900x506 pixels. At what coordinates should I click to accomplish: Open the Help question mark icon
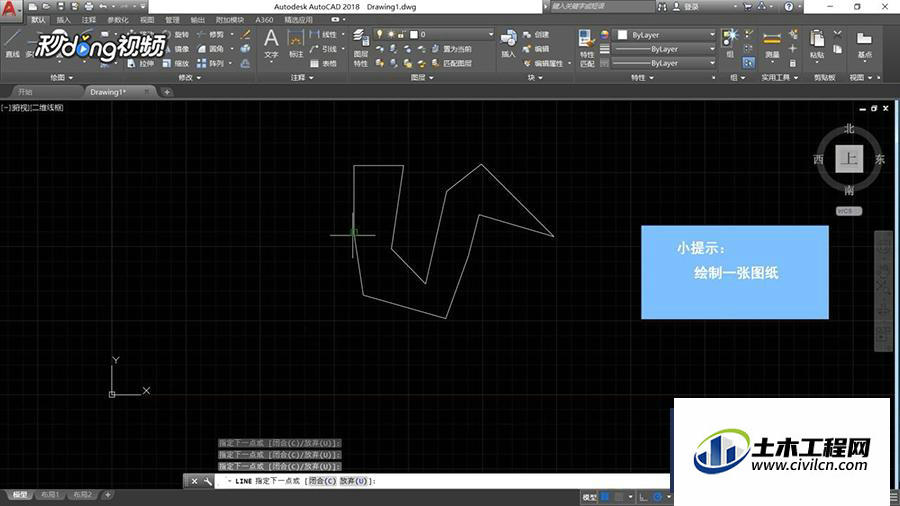click(x=789, y=7)
